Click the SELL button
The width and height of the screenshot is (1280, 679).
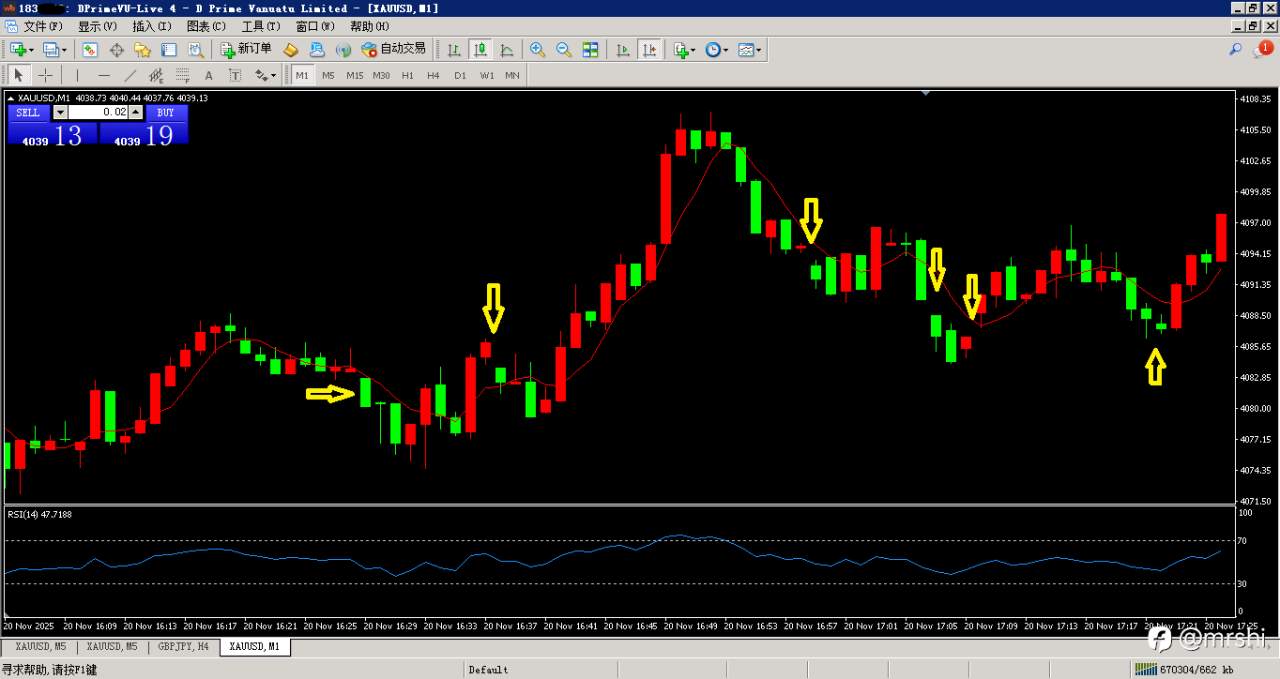[28, 113]
